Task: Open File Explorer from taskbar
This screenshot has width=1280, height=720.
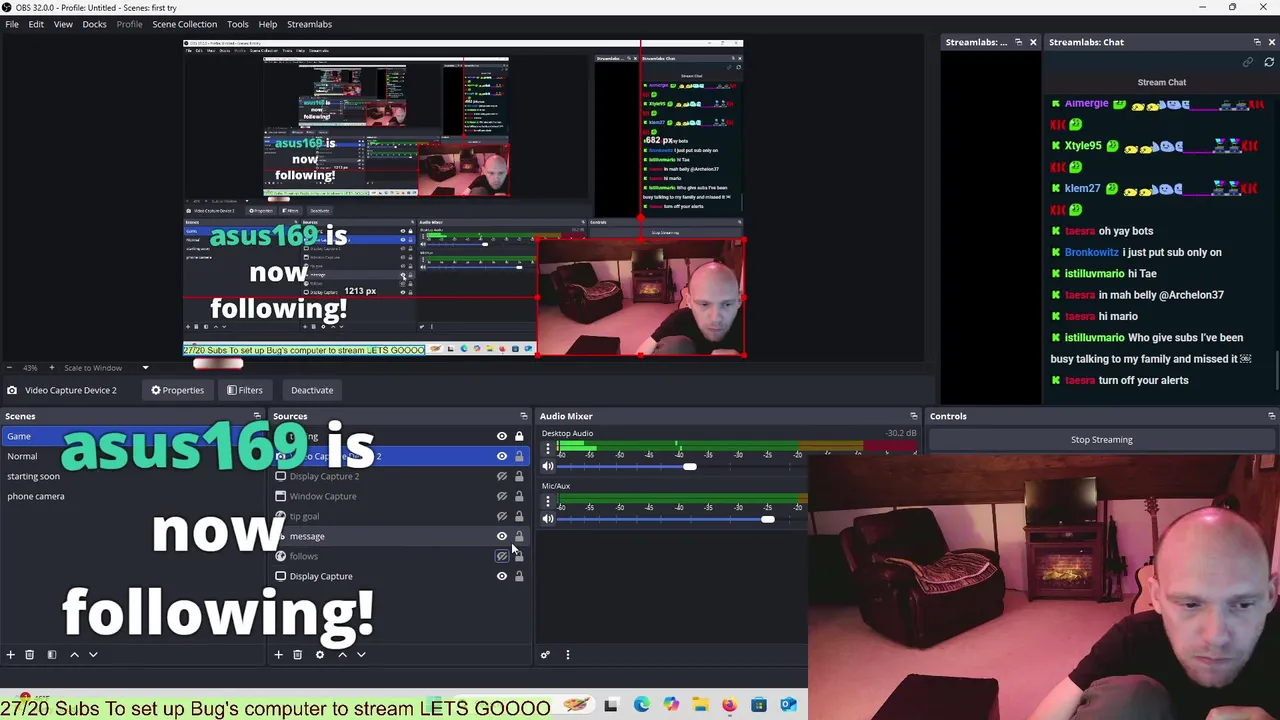Action: (700, 706)
